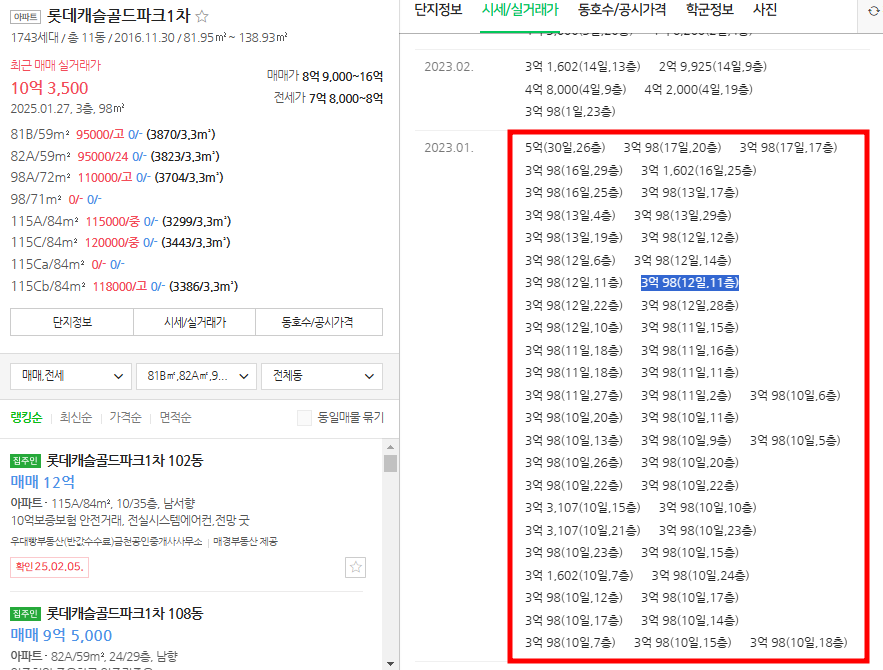The width and height of the screenshot is (883, 670).
Task: Select the 115A/84m² area row
Action: click(x=121, y=221)
